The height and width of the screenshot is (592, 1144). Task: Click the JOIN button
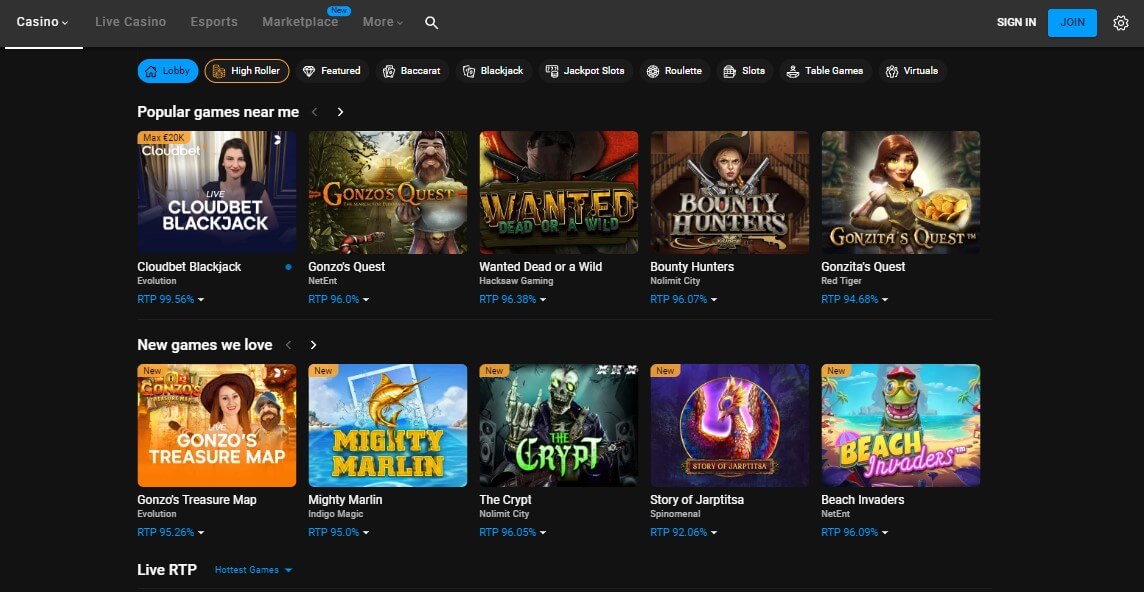click(x=1072, y=23)
